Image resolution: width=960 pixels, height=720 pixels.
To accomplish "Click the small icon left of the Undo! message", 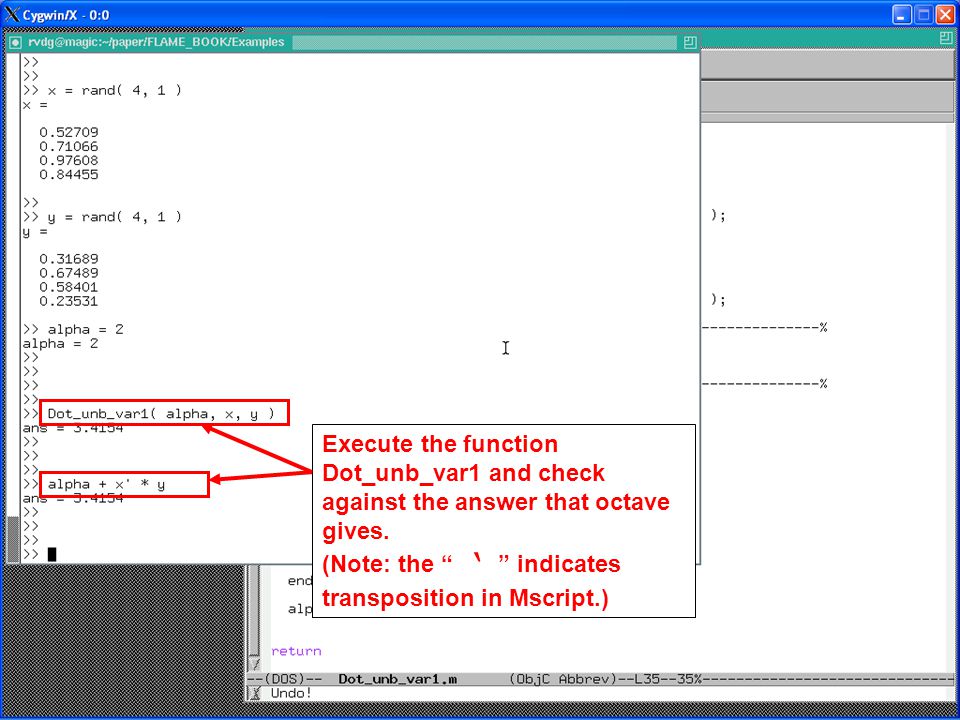I will [x=257, y=693].
